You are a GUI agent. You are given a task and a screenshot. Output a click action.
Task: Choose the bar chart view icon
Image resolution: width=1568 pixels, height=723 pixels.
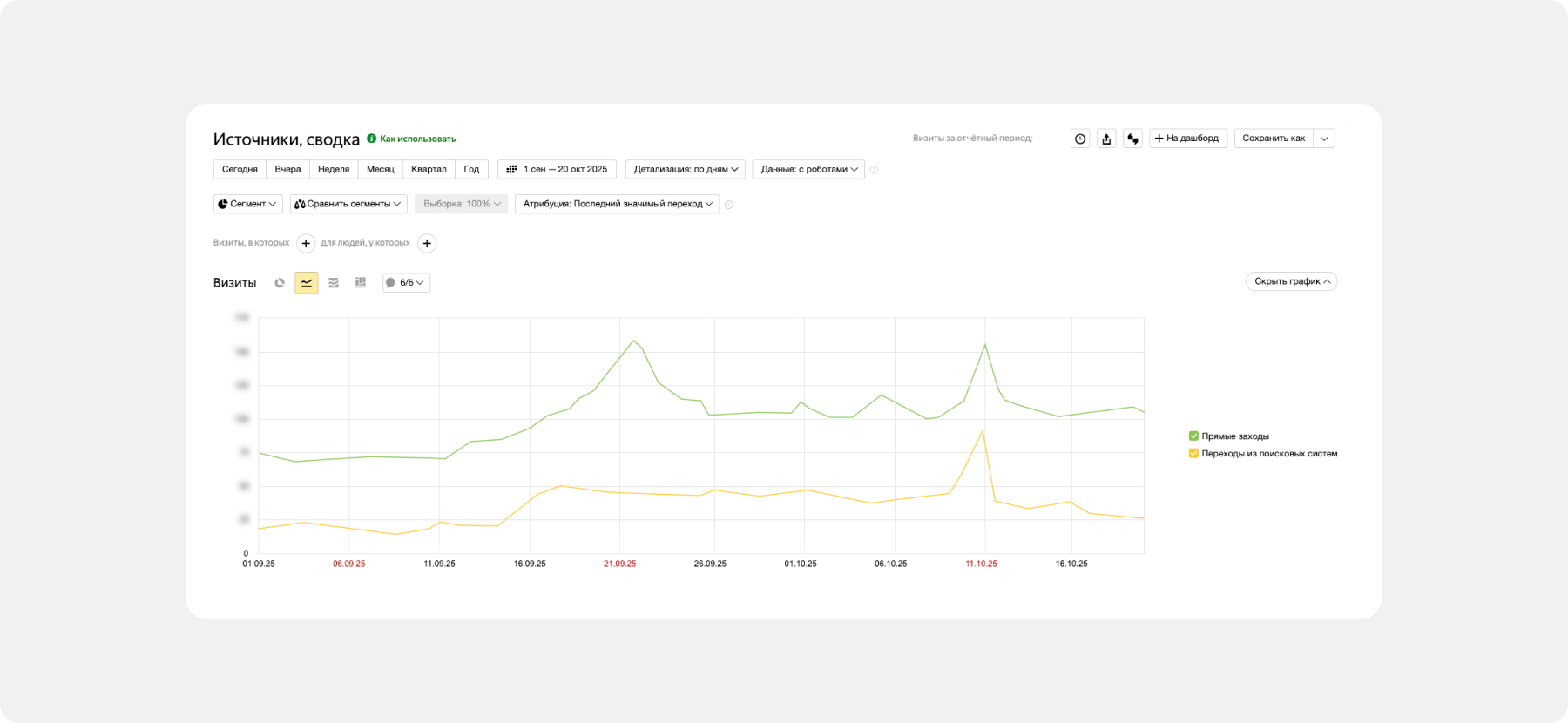click(x=361, y=283)
